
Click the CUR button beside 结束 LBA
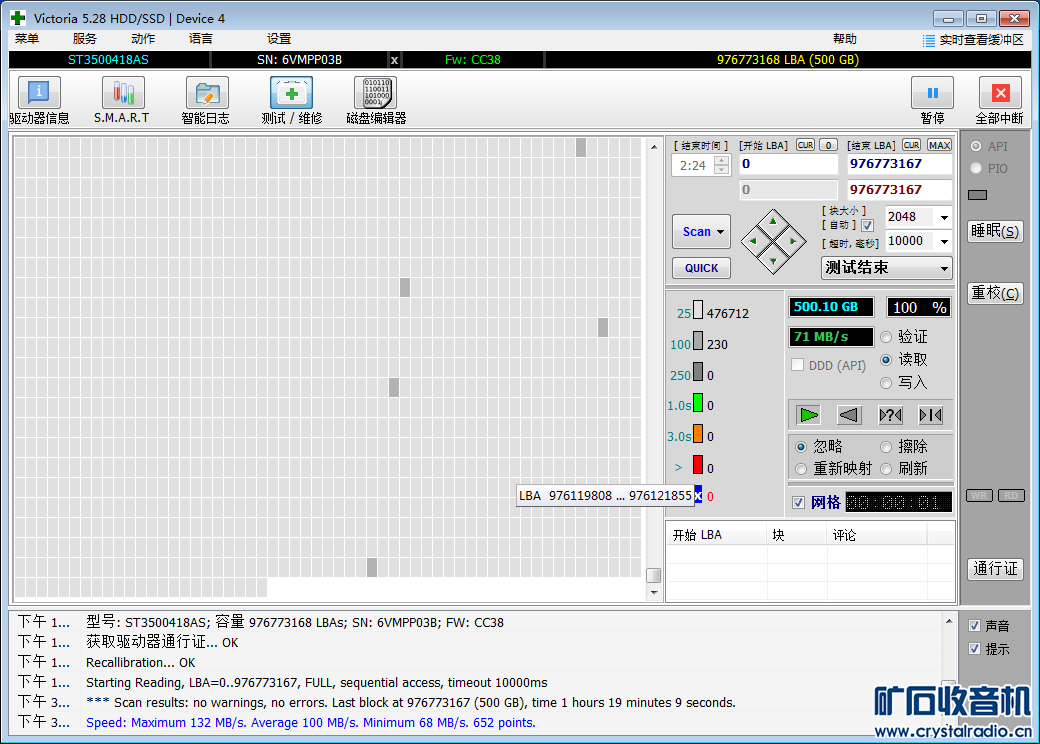click(x=911, y=145)
